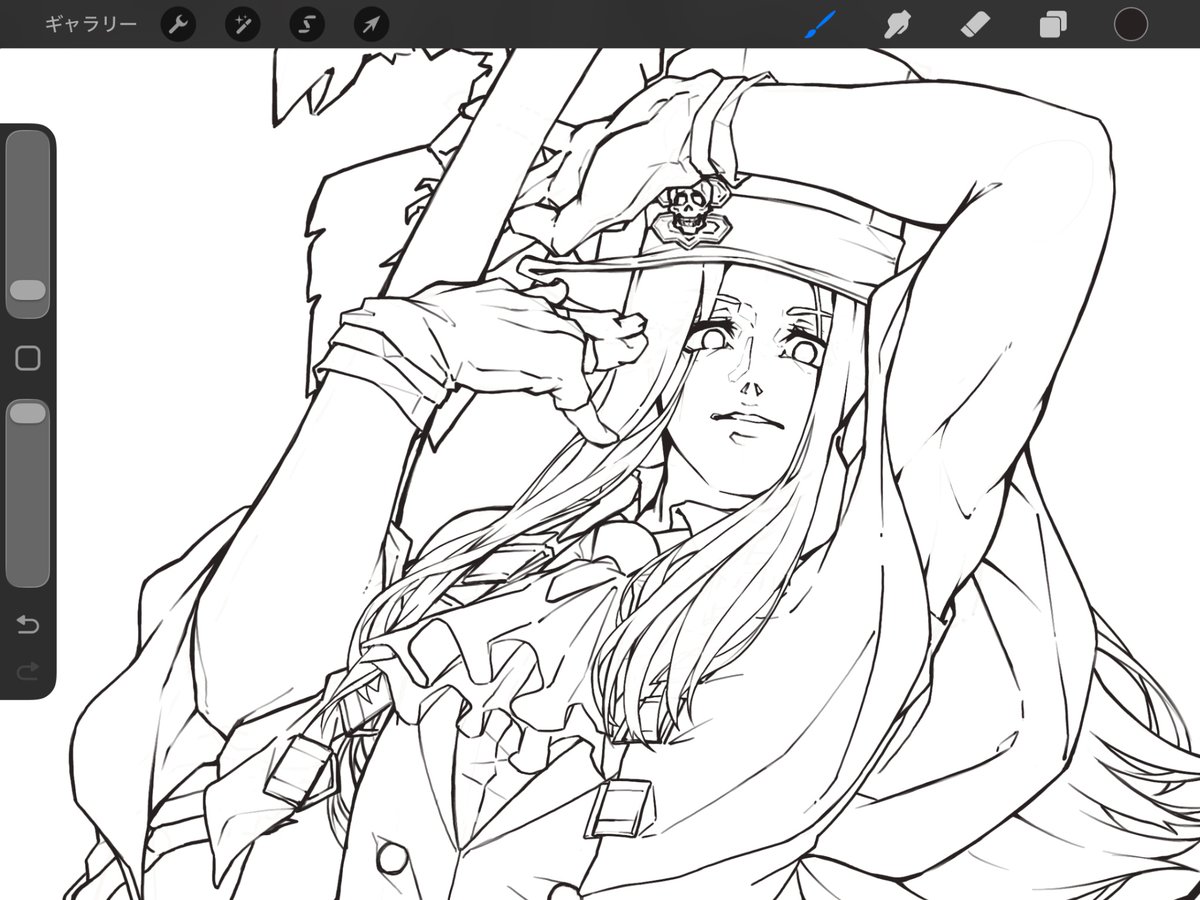This screenshot has width=1200, height=900.
Task: Open the ギャラリー gallery
Action: (91, 24)
